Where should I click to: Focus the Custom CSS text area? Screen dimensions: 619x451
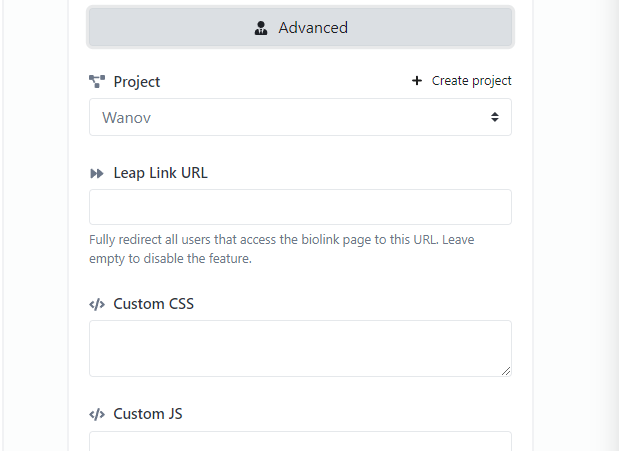coord(300,347)
